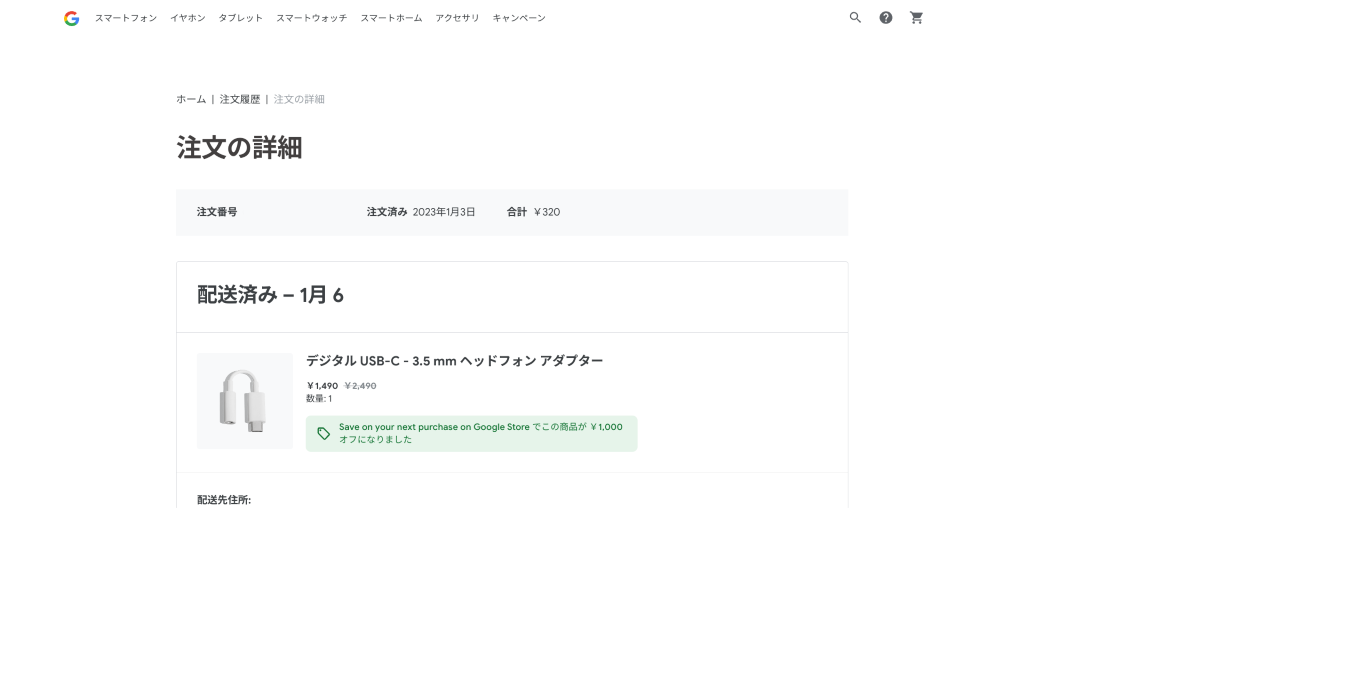The image size is (1366, 677).
Task: Click the struck-through price ￥2,490
Action: 360,386
